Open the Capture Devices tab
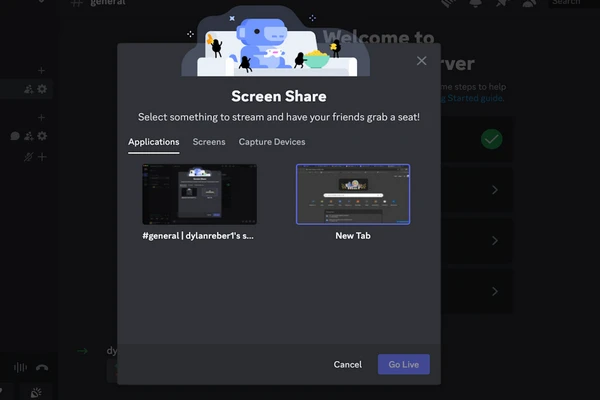Image resolution: width=600 pixels, height=400 pixels. coord(272,142)
